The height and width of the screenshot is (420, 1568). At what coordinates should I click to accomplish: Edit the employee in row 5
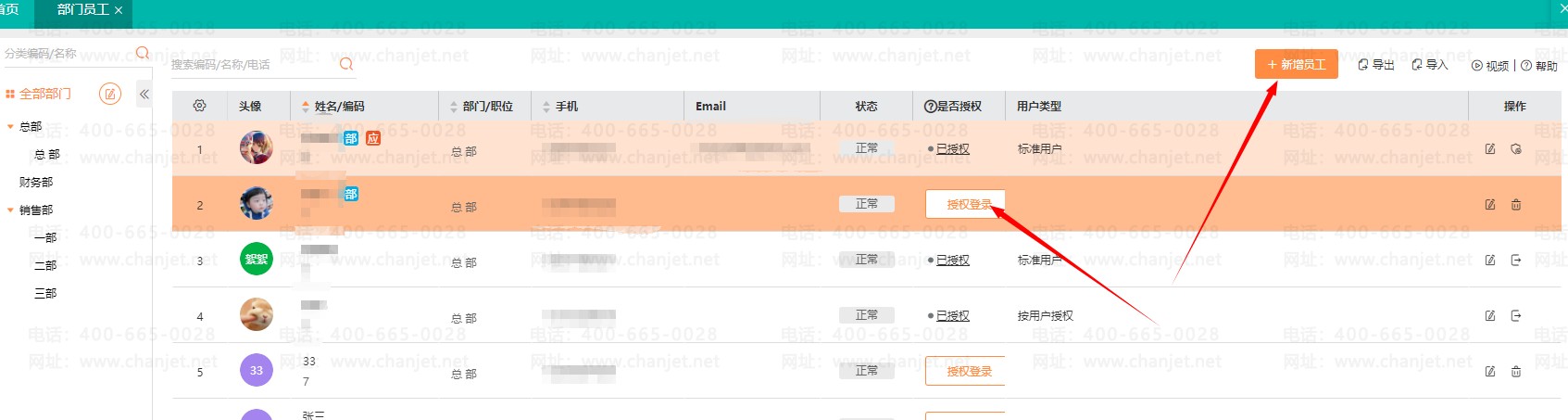pyautogui.click(x=1490, y=371)
